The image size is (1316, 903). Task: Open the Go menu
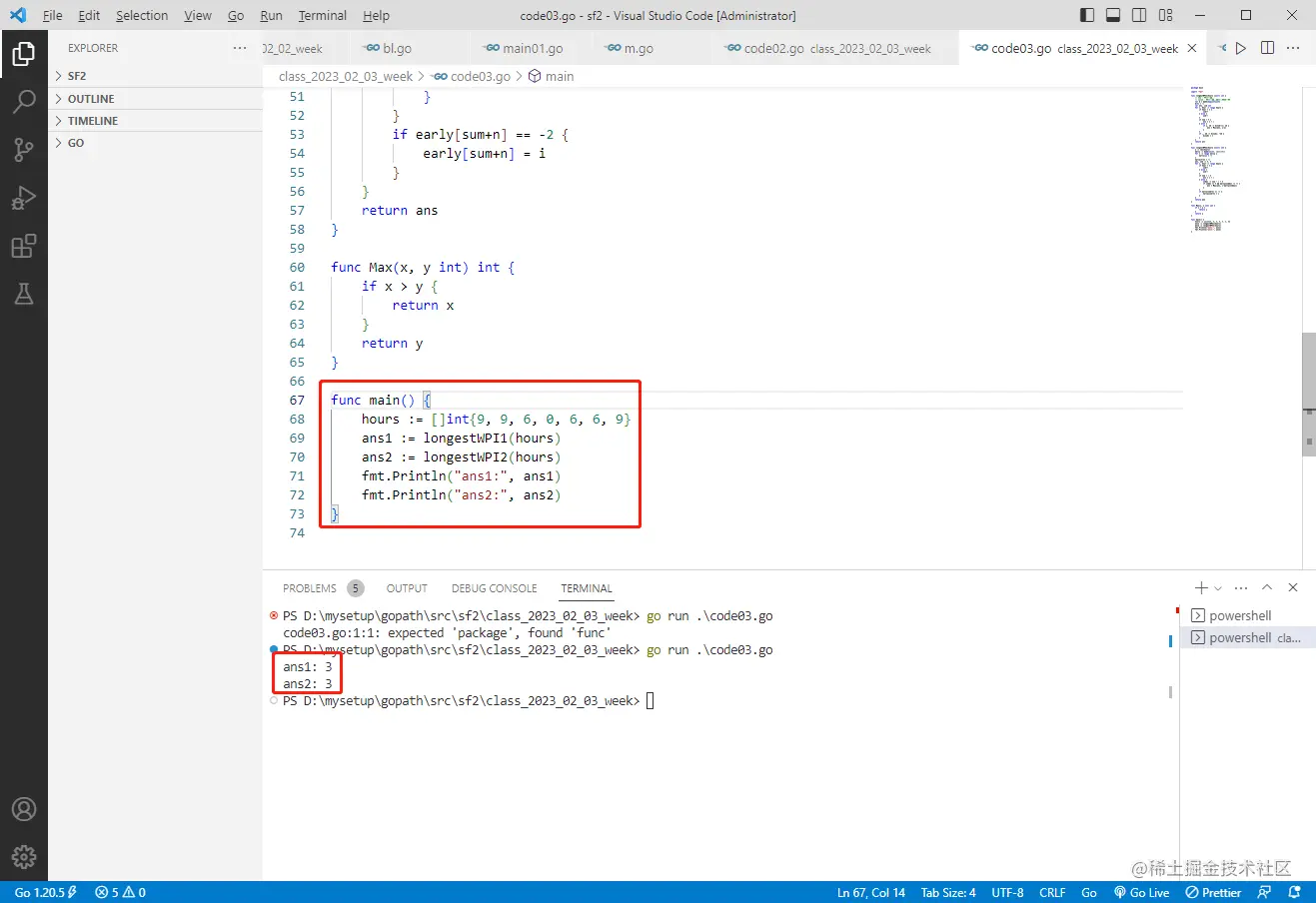coord(236,15)
